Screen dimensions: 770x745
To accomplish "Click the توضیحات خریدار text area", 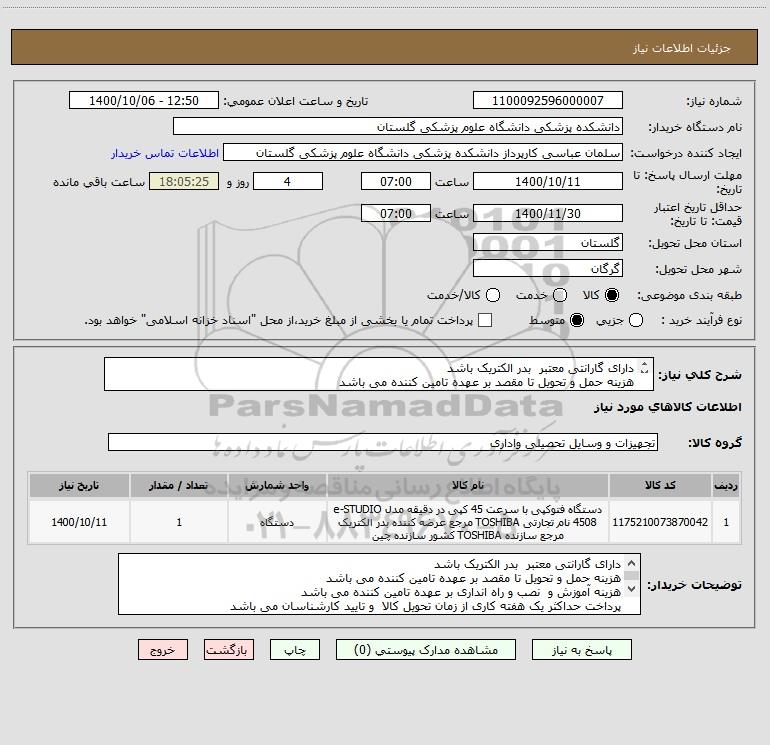I will point(379,584).
